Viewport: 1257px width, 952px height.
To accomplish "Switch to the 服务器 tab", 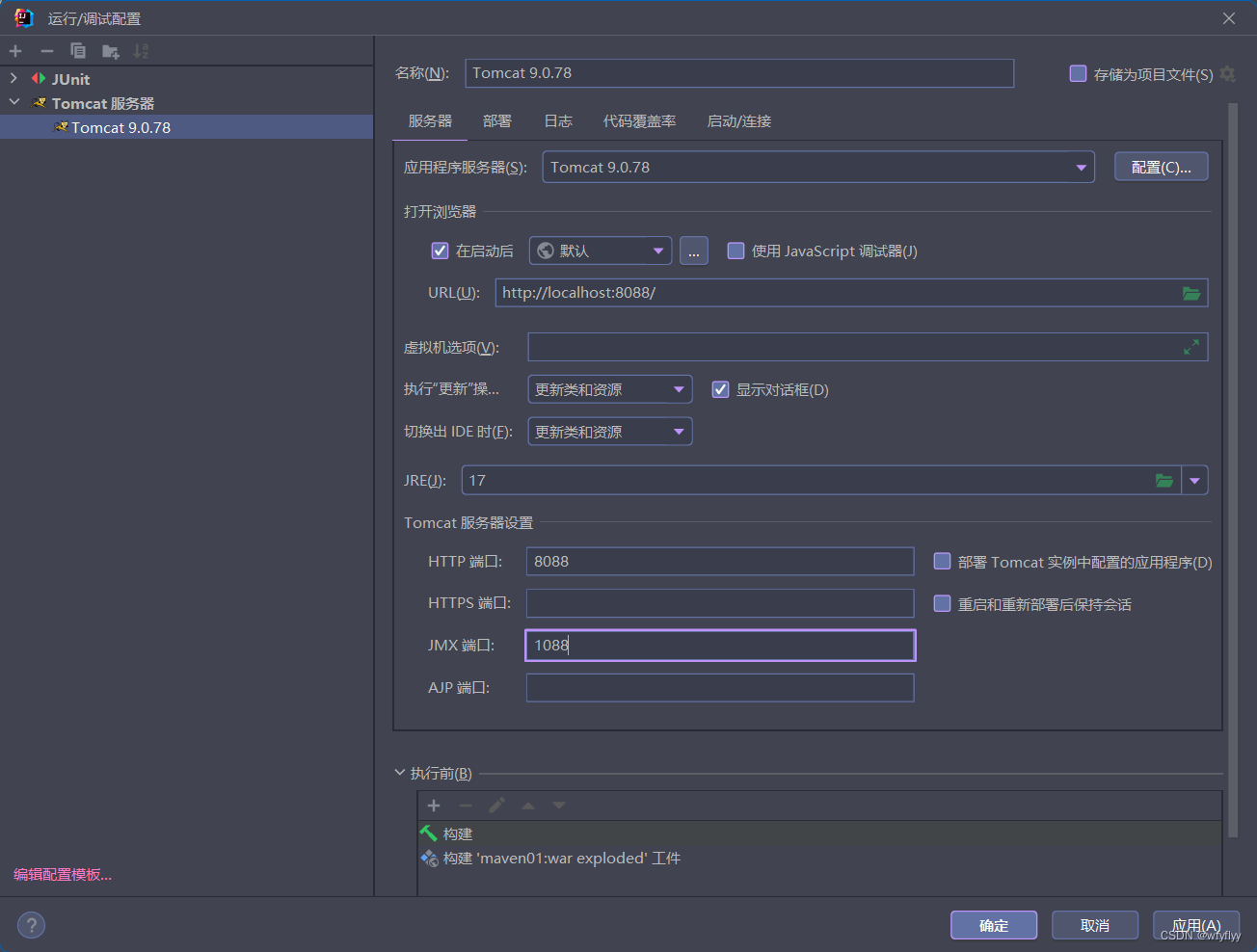I will [430, 121].
